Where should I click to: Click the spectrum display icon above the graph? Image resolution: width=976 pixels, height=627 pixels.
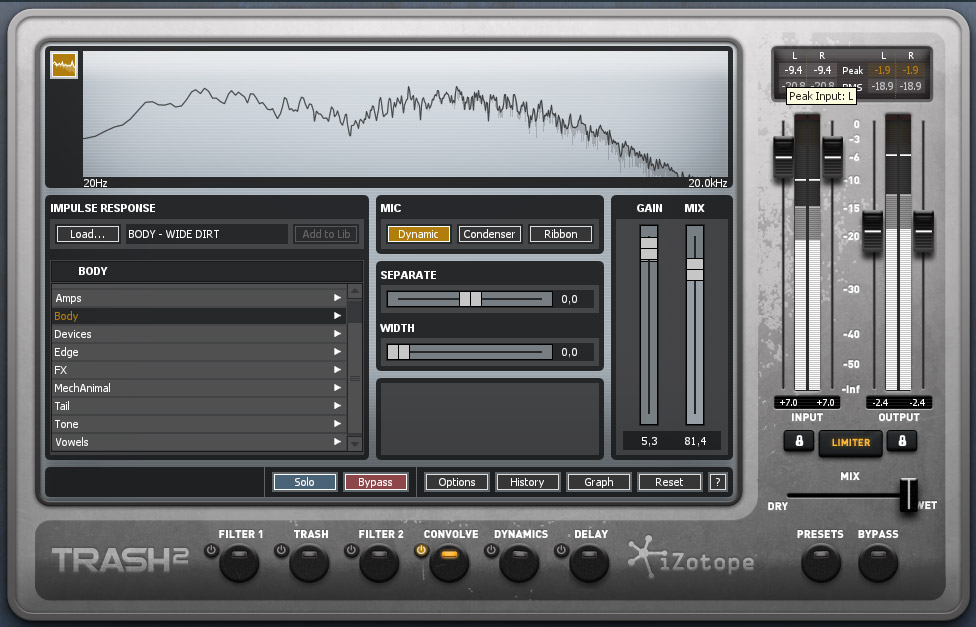pos(63,65)
